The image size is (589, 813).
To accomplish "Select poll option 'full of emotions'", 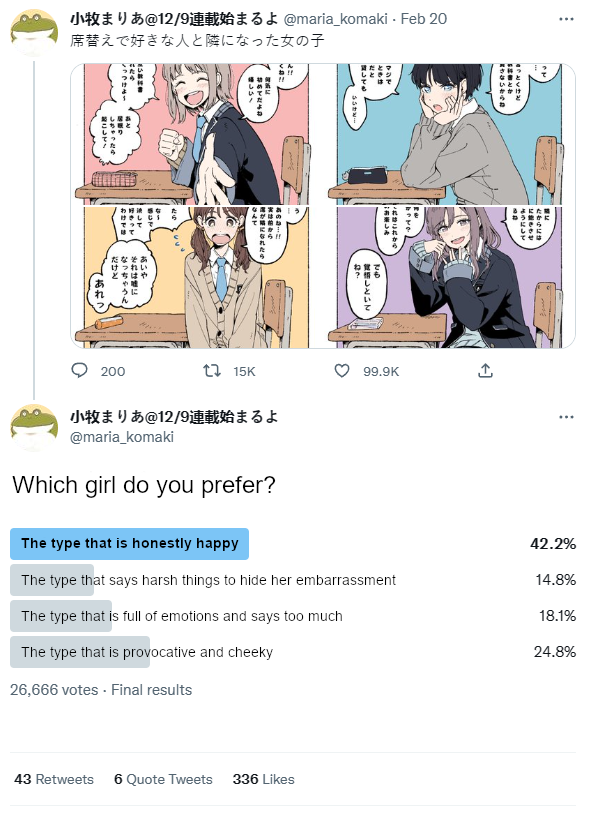I will pyautogui.click(x=293, y=616).
